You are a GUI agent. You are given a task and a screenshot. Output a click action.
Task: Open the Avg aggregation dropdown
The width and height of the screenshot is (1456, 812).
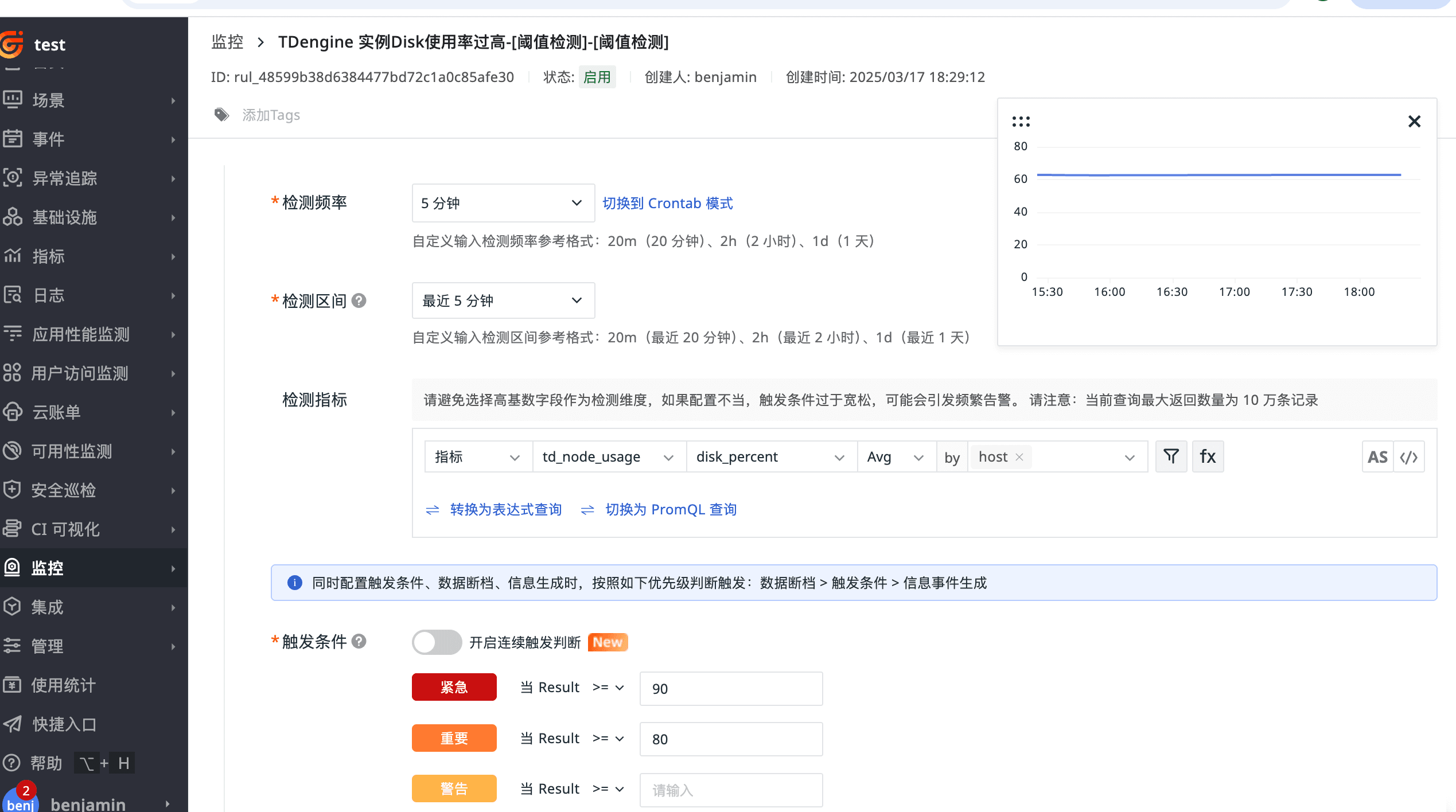pos(897,456)
